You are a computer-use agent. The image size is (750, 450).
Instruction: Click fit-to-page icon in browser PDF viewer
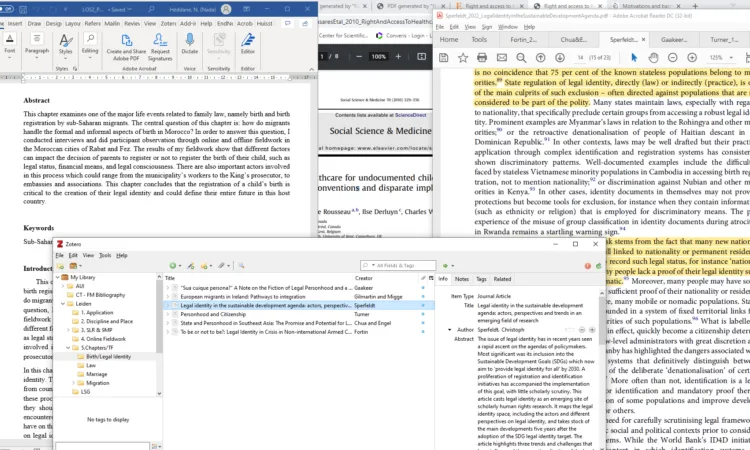[x=421, y=56]
